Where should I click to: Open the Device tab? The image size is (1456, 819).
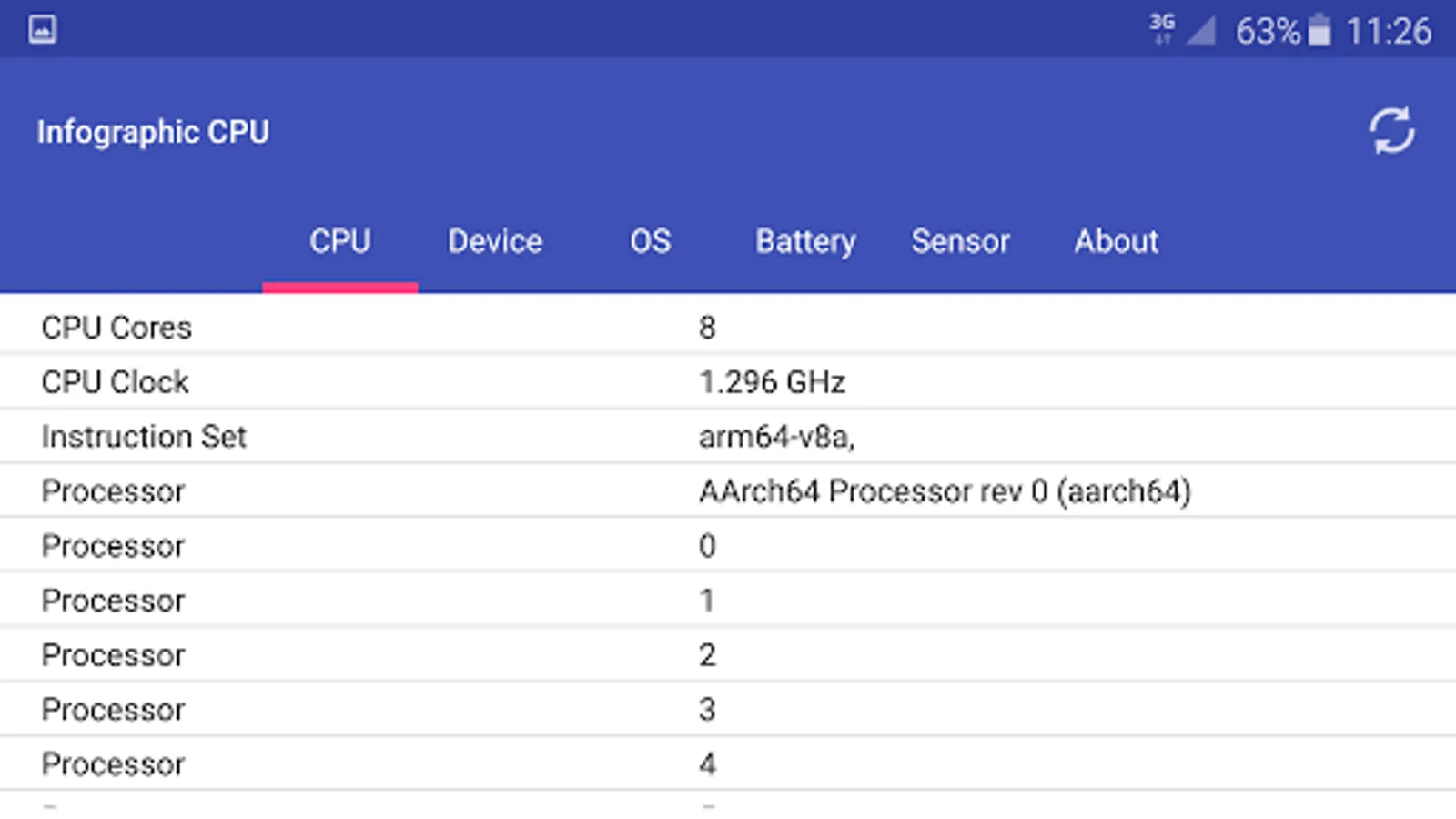click(x=495, y=242)
